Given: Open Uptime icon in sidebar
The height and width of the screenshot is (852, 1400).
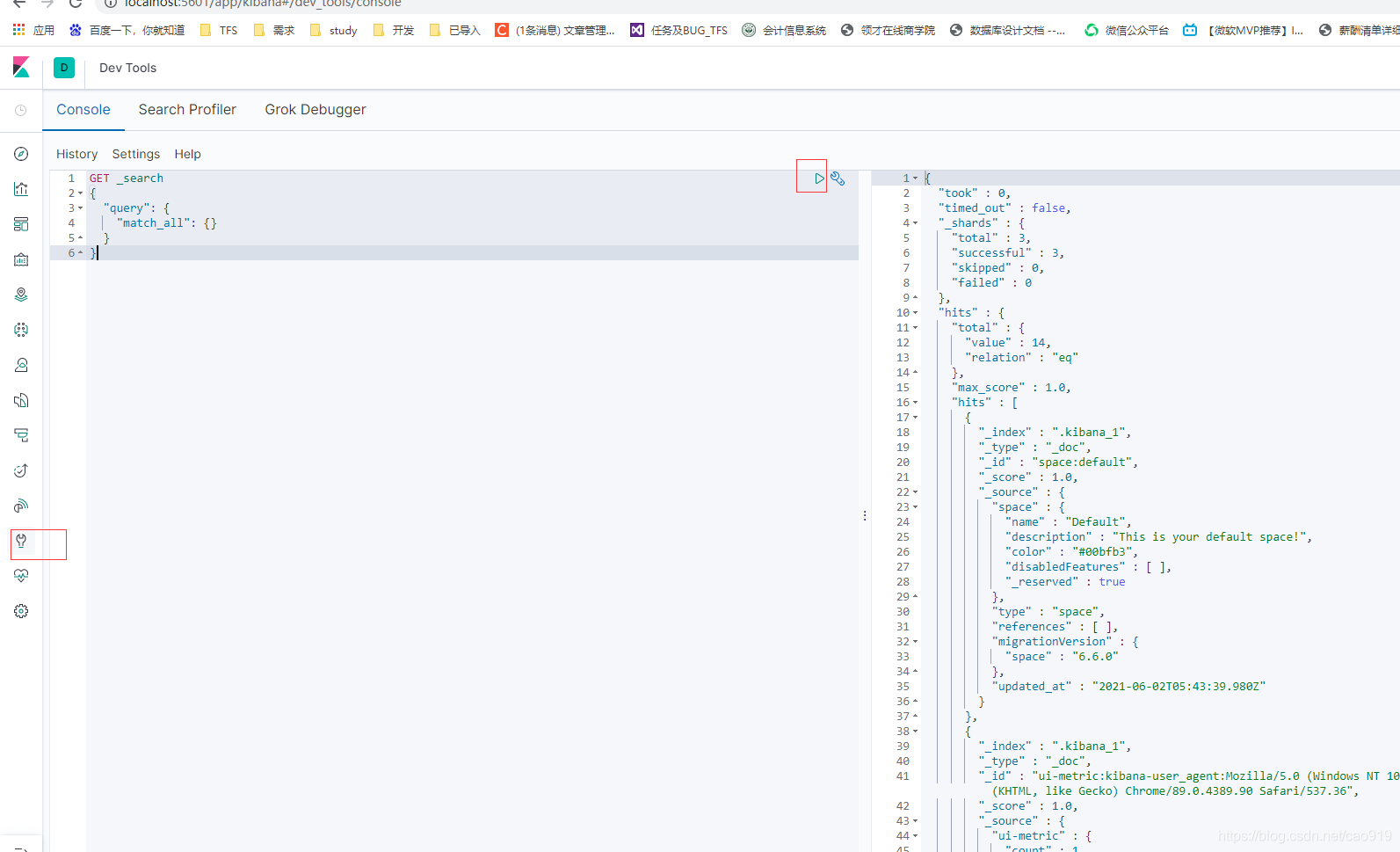Looking at the screenshot, I should click(x=21, y=470).
